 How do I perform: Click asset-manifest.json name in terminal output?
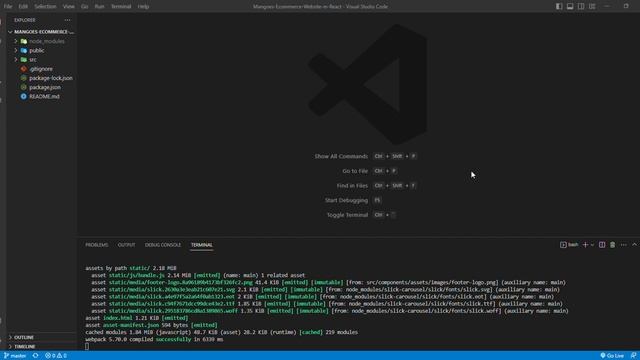point(131,325)
